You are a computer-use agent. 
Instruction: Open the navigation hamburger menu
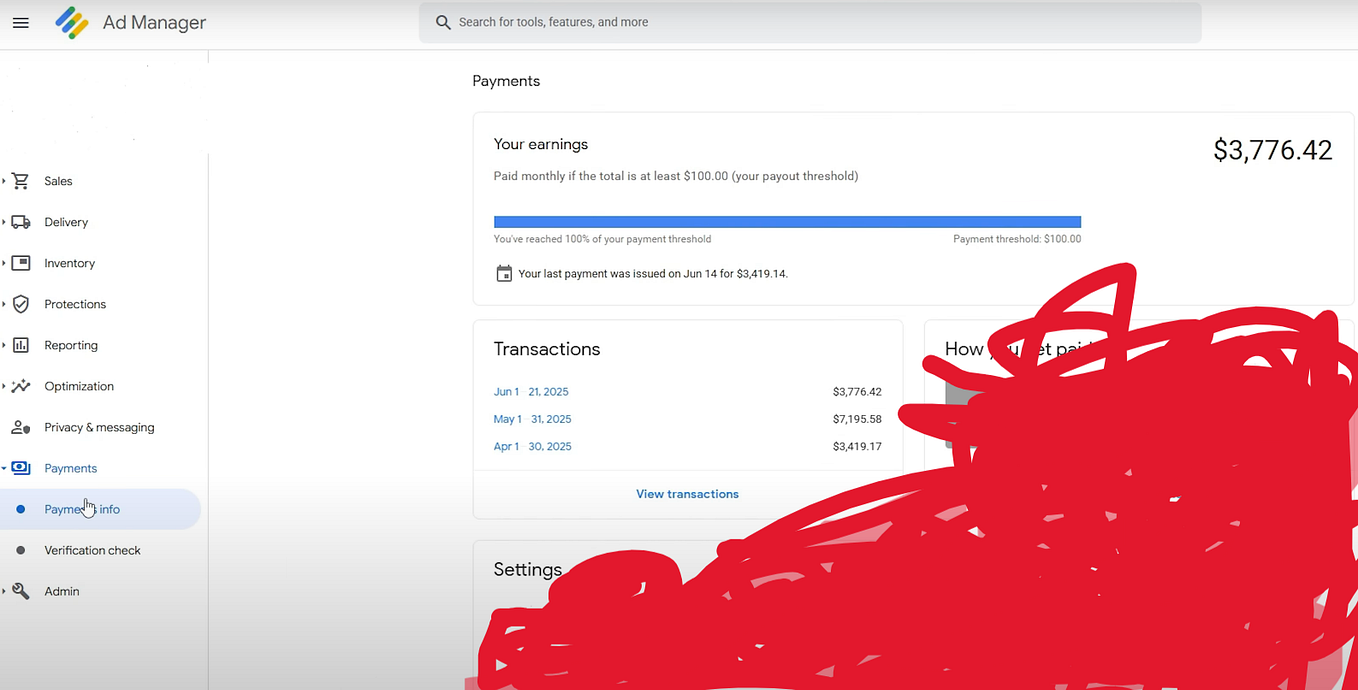[x=21, y=22]
